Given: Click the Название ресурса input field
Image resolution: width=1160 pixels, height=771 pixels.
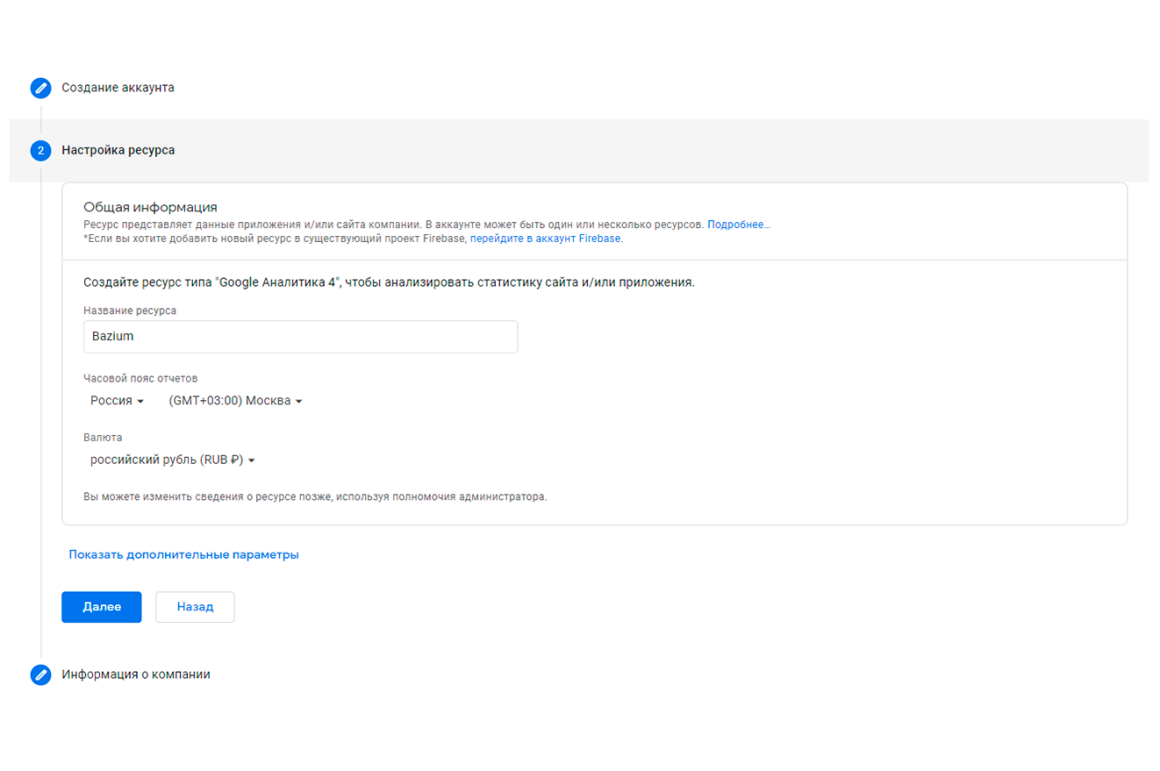Looking at the screenshot, I should pos(300,337).
